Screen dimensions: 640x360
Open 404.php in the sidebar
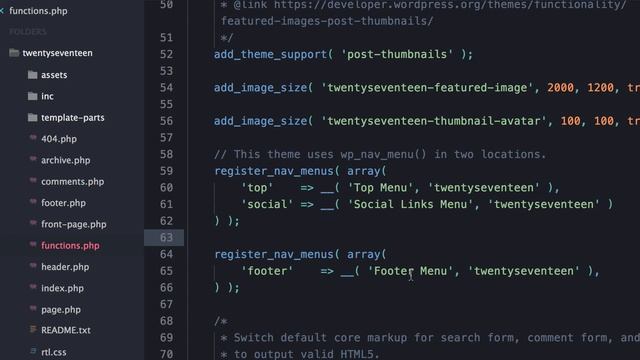[59, 139]
